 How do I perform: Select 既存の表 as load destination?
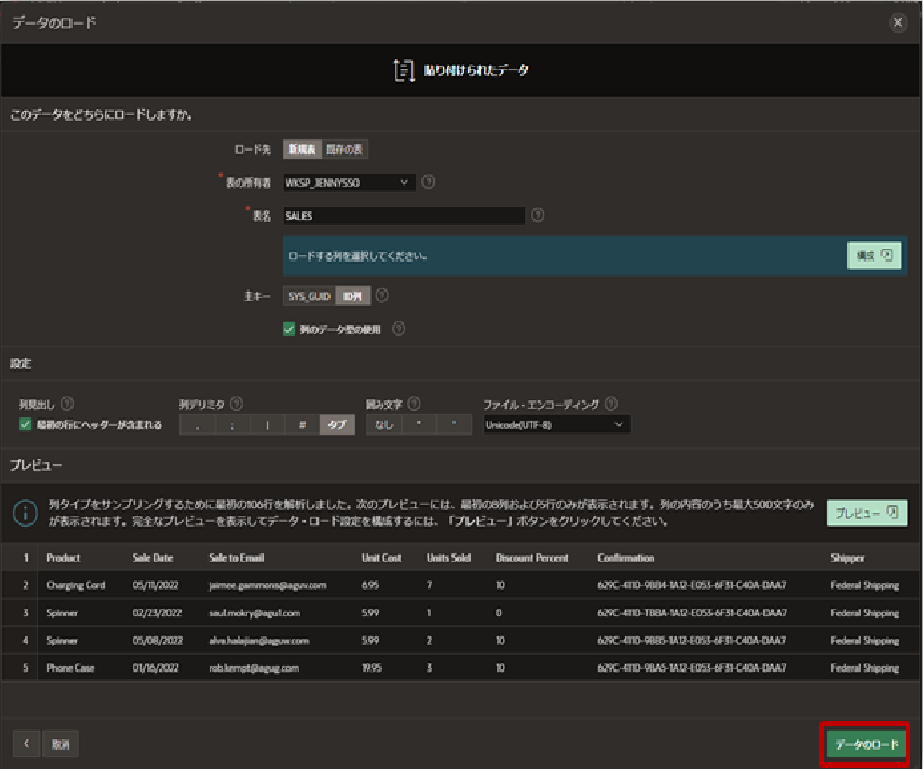coord(346,149)
